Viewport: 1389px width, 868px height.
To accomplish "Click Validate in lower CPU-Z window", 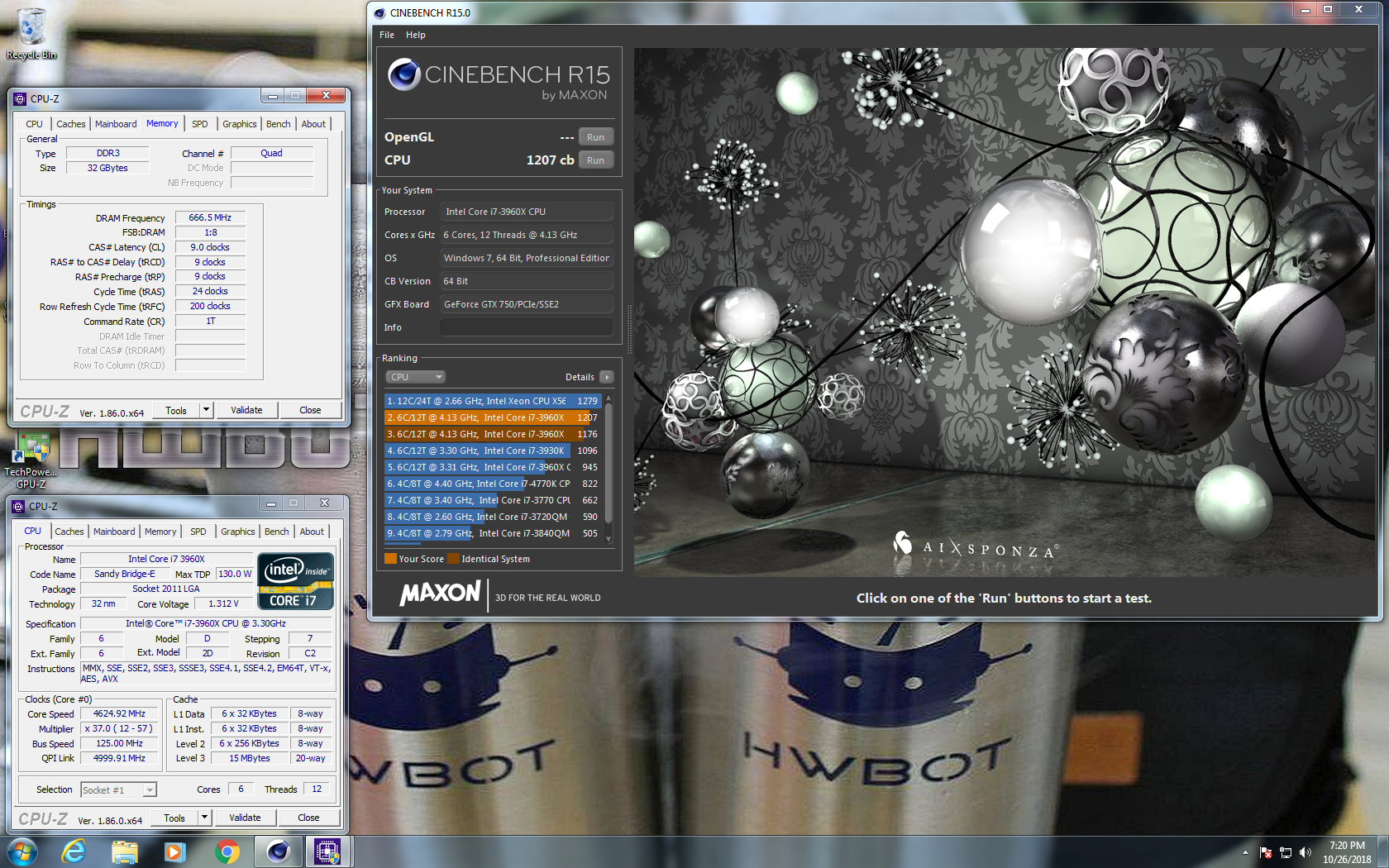I will (245, 818).
